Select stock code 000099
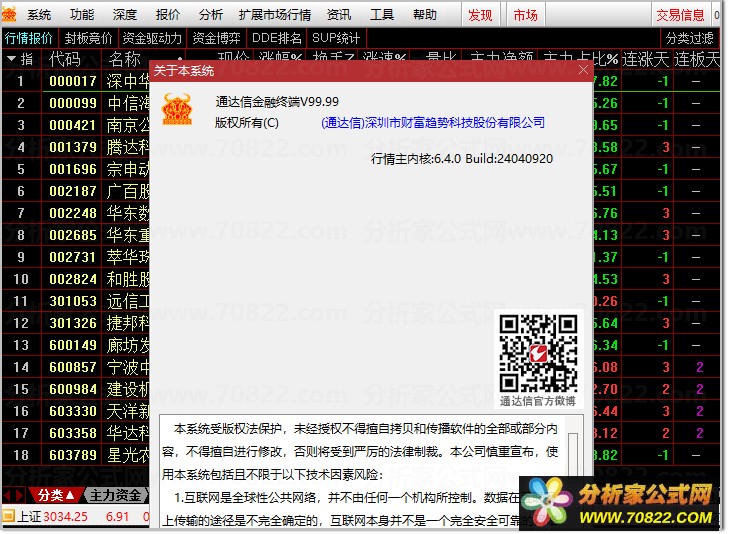Screen dimensions: 729x534 coord(73,103)
